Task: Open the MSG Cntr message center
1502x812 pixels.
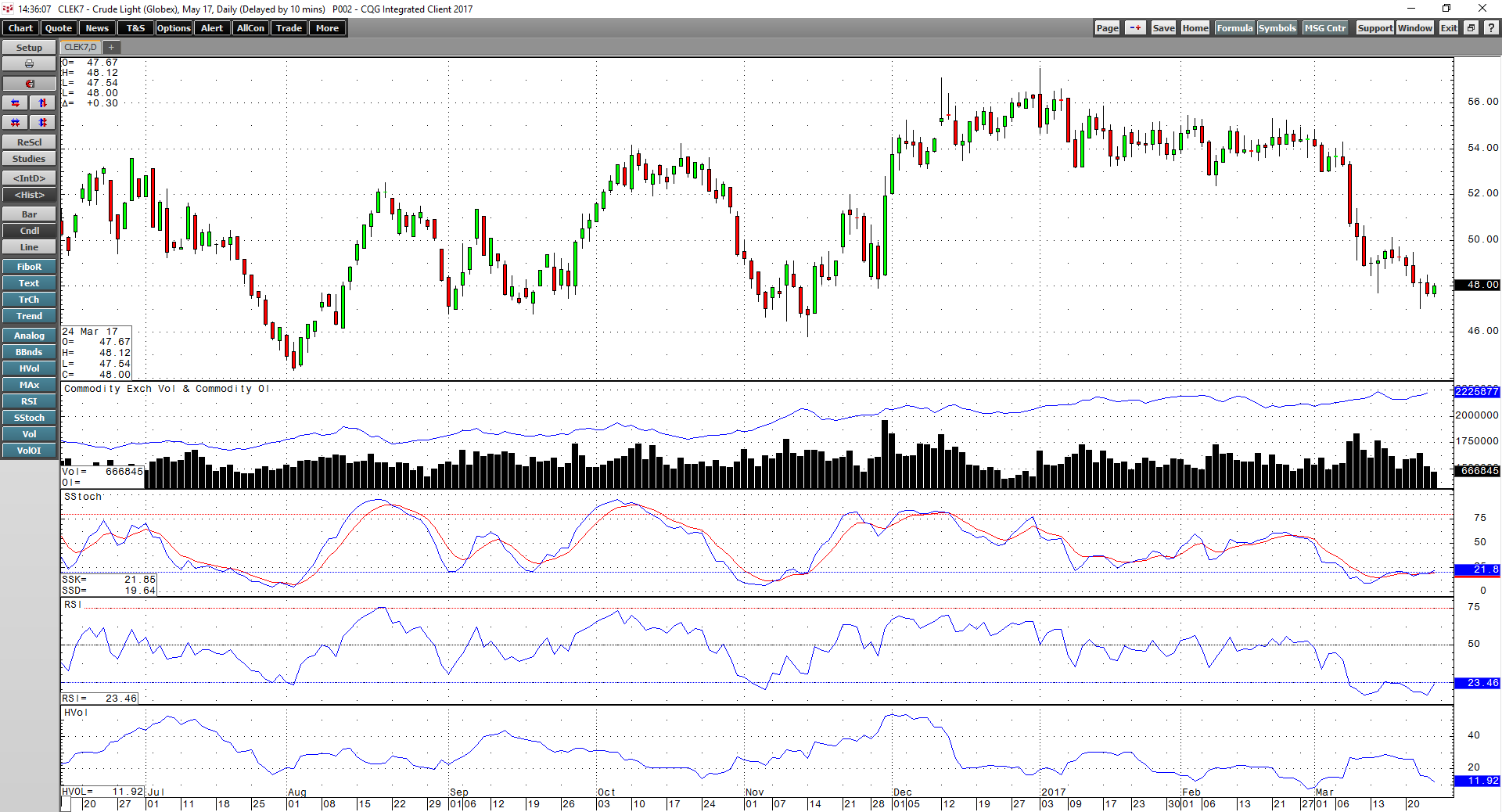Action: click(x=1325, y=28)
